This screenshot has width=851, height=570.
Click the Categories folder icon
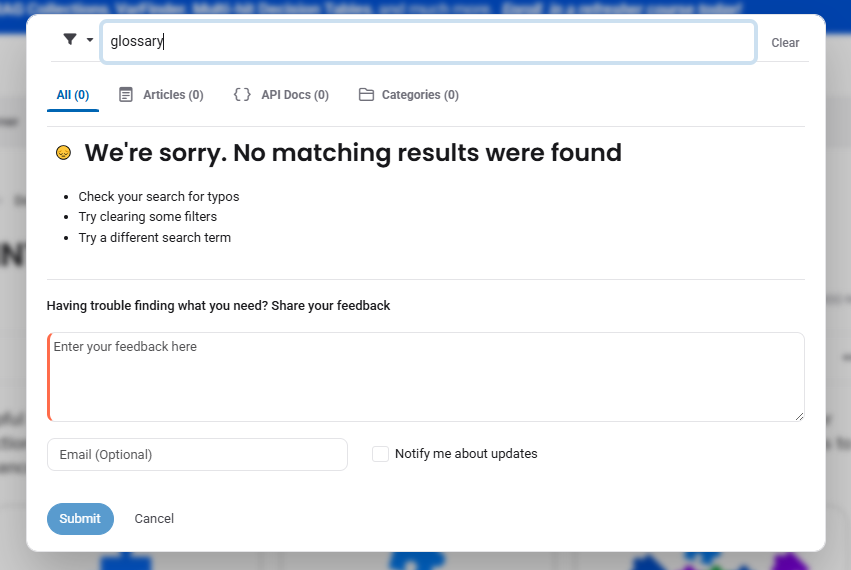pos(366,94)
